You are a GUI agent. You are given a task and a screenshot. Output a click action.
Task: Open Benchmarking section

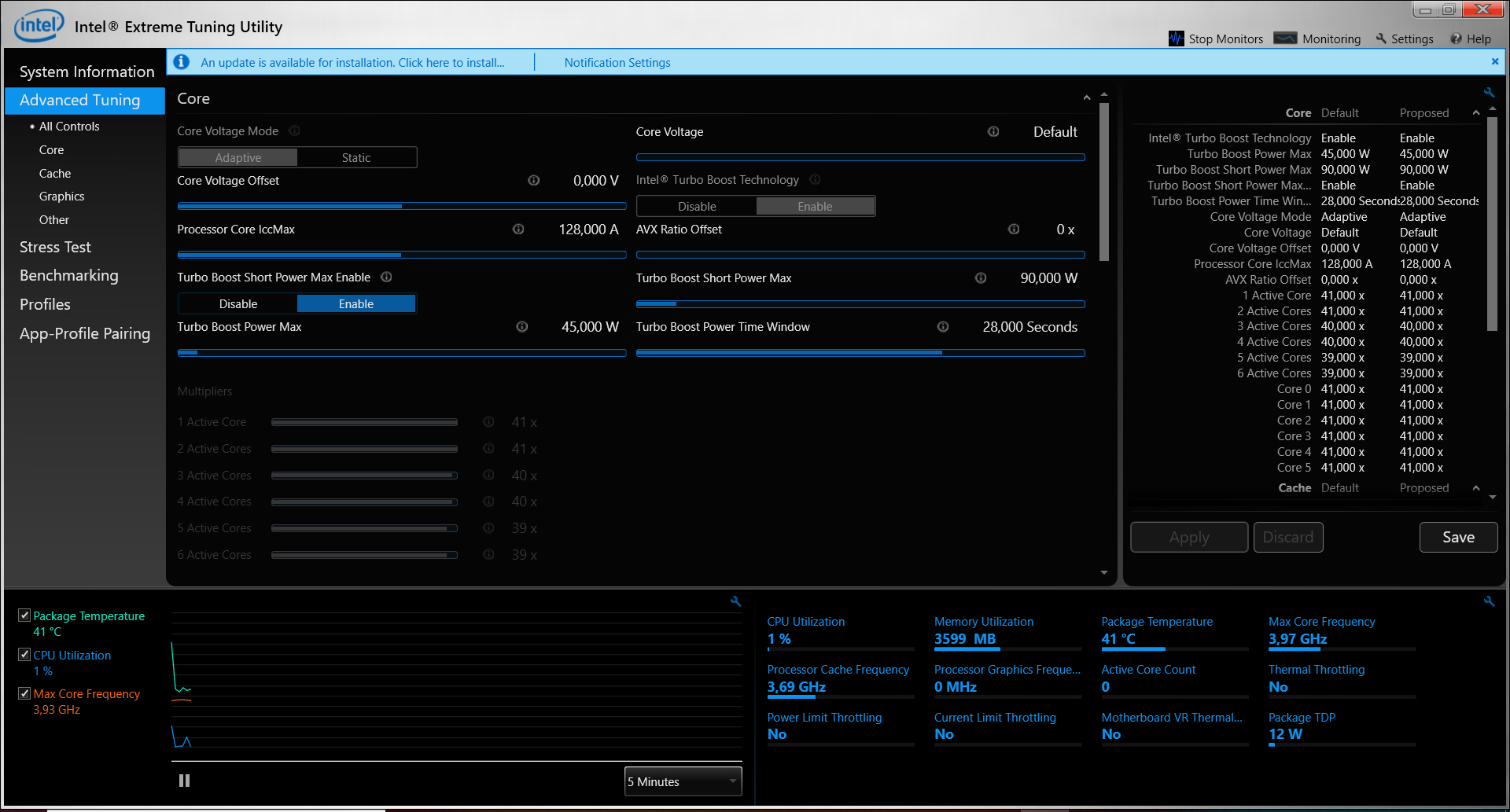[x=69, y=275]
